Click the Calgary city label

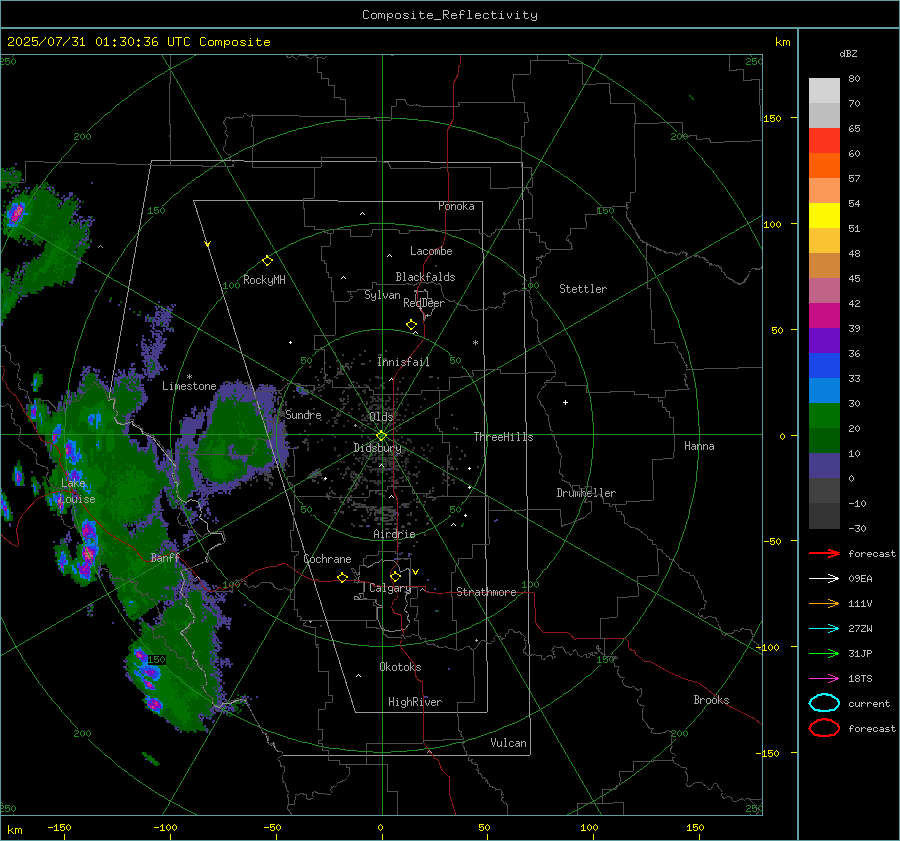point(390,588)
